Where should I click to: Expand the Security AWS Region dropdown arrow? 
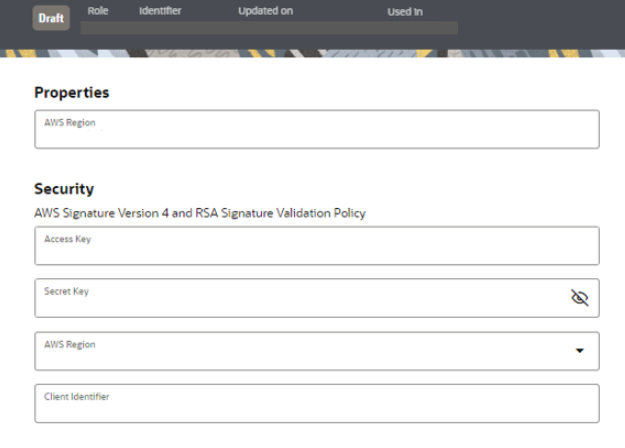[579, 351]
